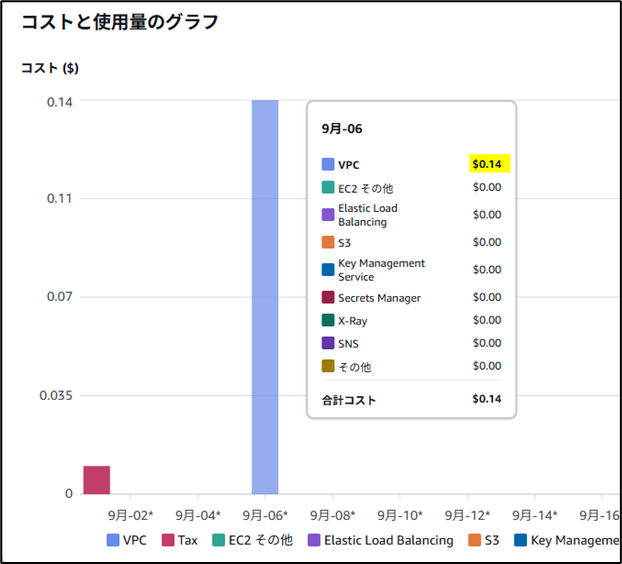This screenshot has width=622, height=564.
Task: Click the 9月-06* label on the x-axis
Action: [x=265, y=515]
